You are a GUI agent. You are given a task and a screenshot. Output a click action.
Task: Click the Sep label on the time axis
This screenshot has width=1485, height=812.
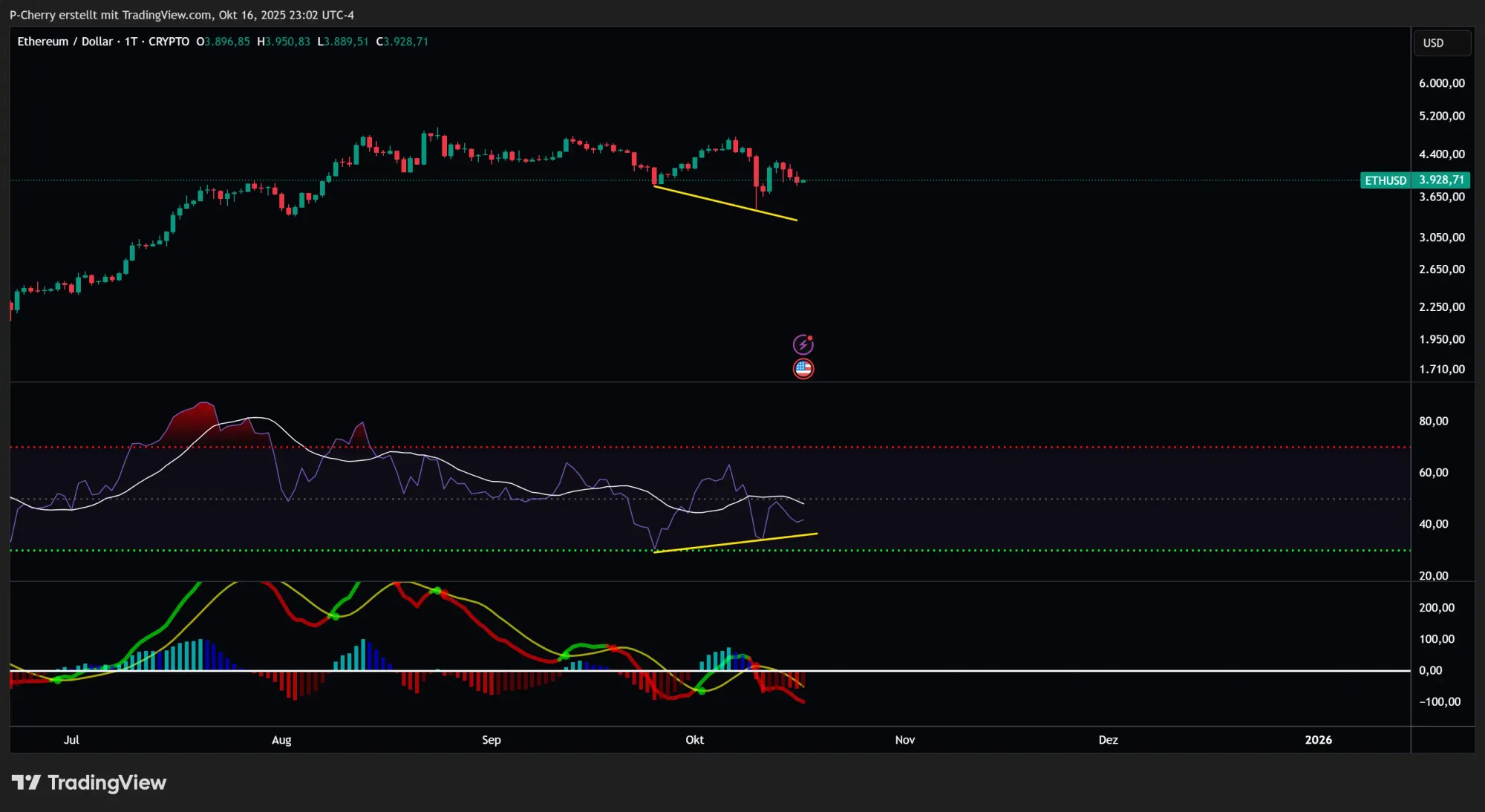[491, 740]
